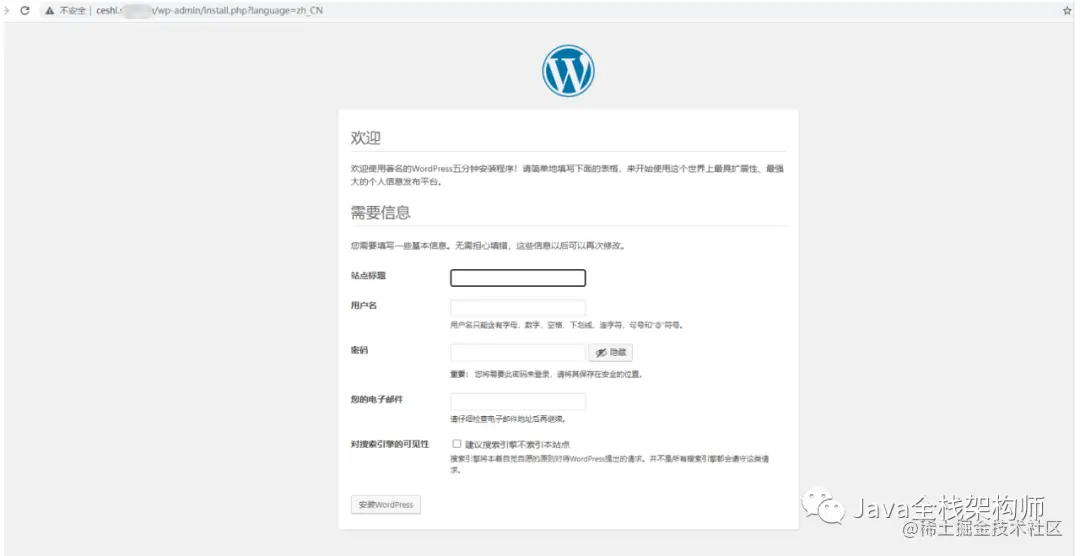Click the 用户名 username input field

pos(518,308)
